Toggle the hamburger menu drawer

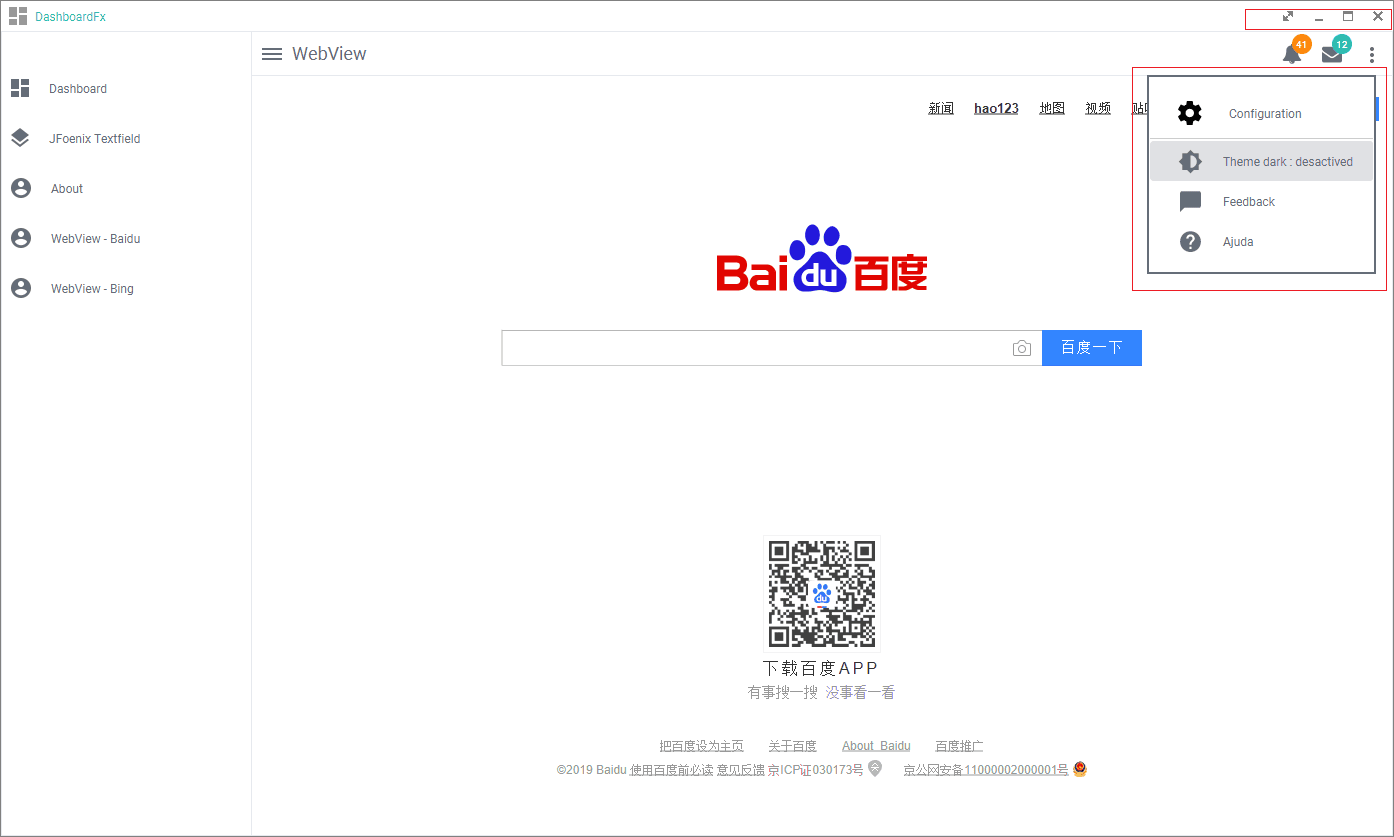click(272, 54)
